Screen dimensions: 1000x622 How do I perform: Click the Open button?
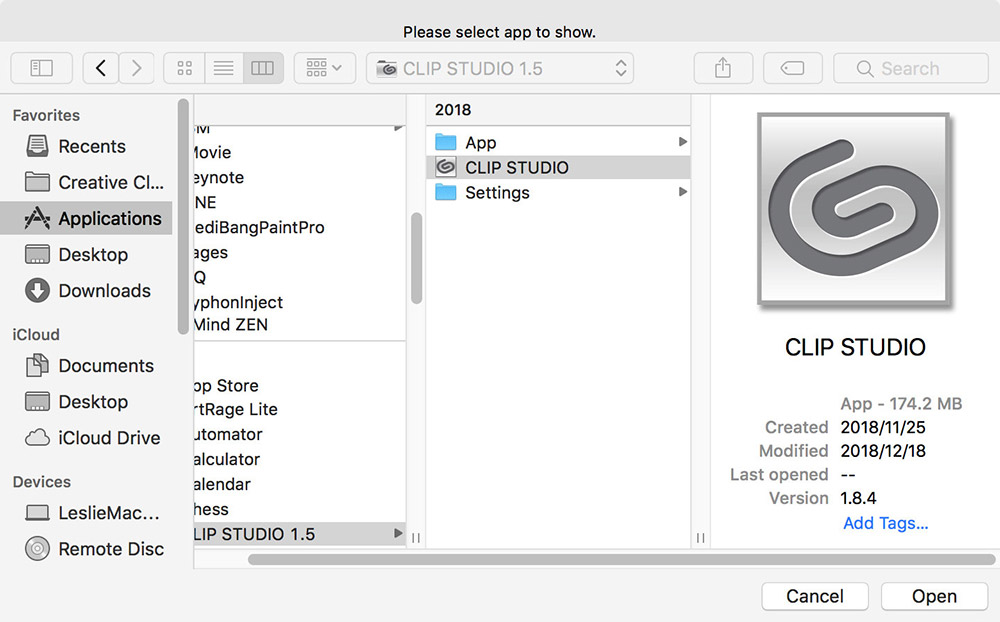tap(934, 596)
